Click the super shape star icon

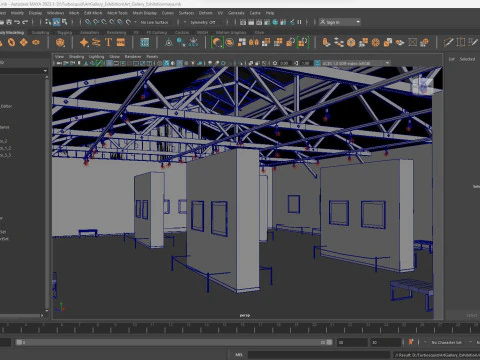[x=84, y=42]
